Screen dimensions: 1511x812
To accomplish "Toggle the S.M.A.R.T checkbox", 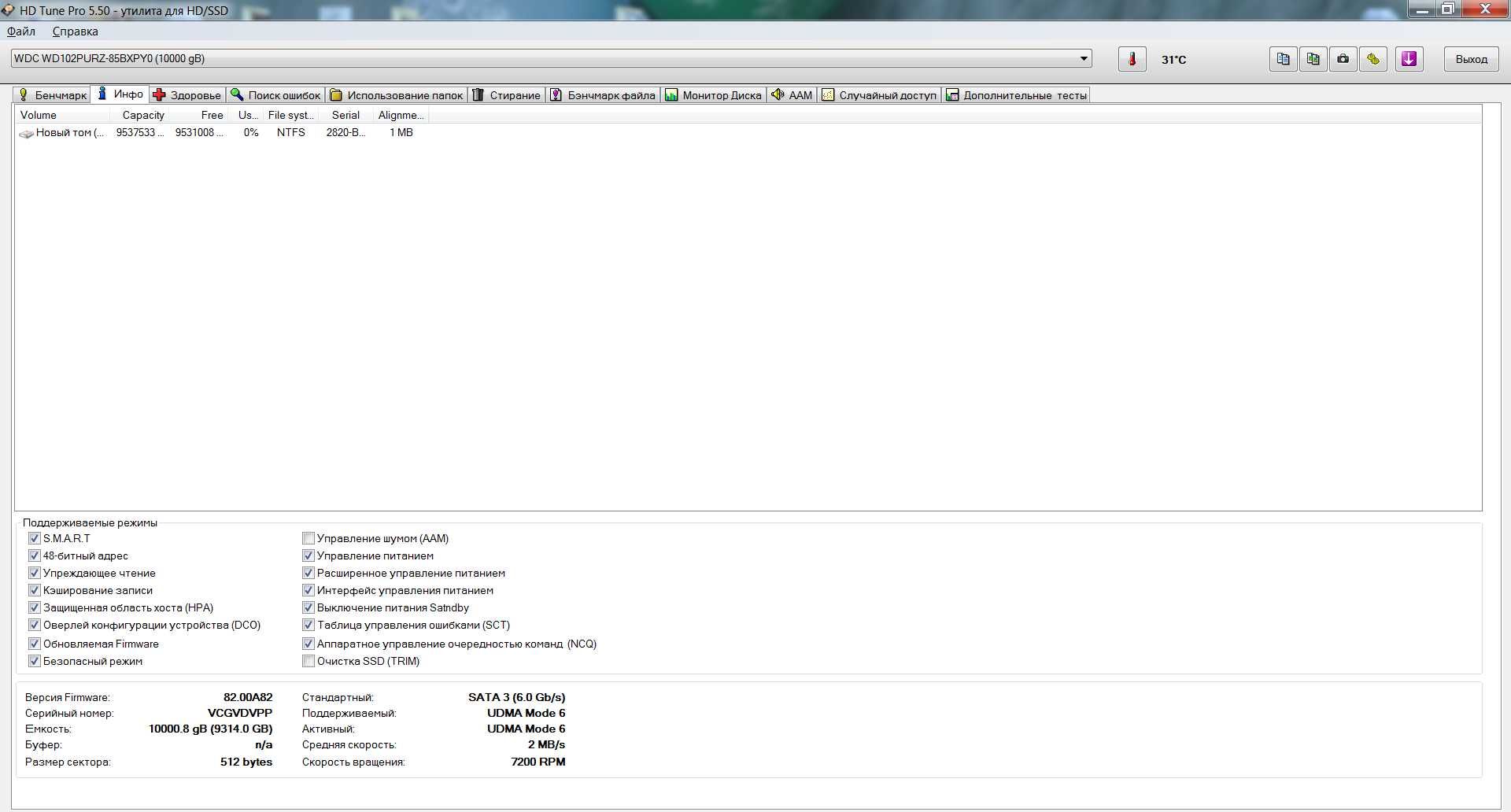I will pyautogui.click(x=34, y=538).
